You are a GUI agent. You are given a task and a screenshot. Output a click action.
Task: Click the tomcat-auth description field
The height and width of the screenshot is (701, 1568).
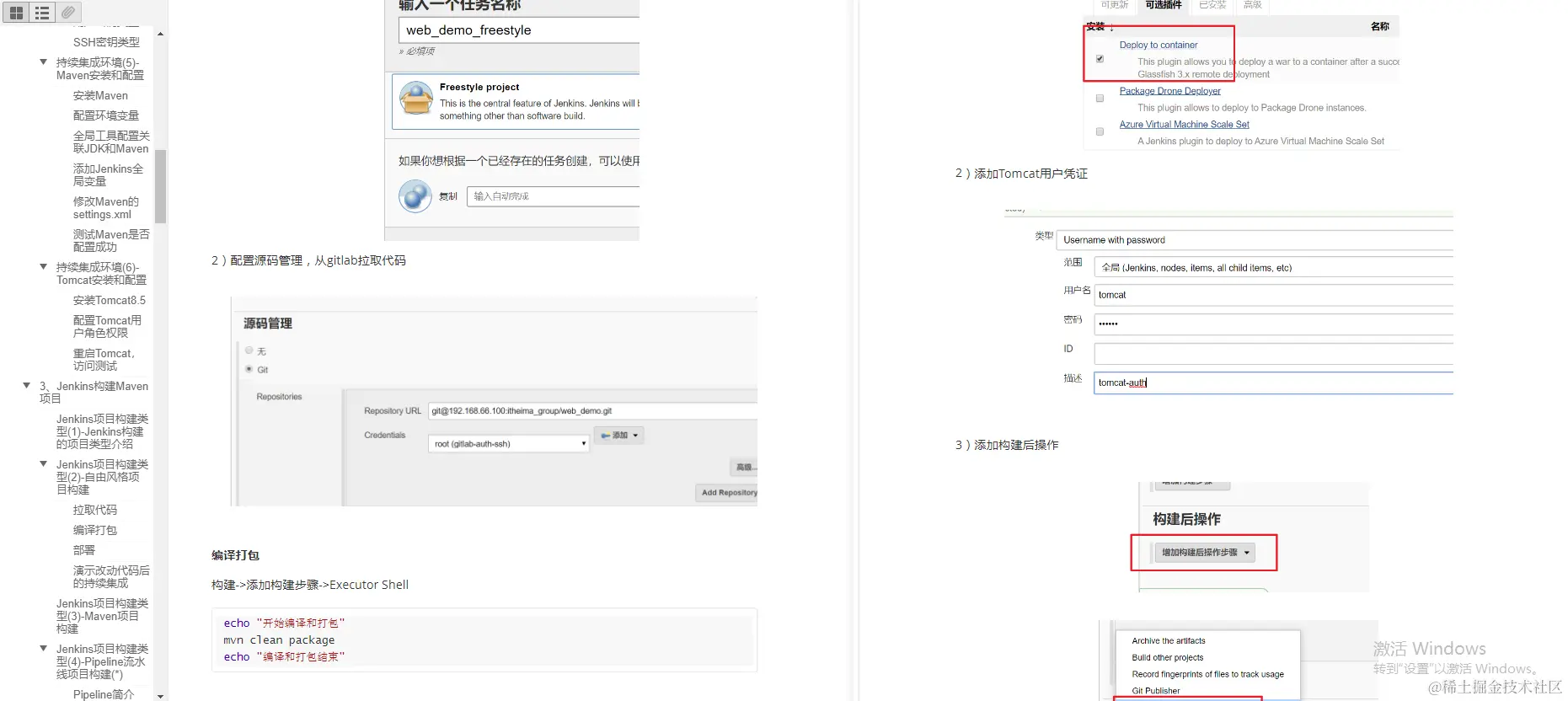click(x=1274, y=383)
